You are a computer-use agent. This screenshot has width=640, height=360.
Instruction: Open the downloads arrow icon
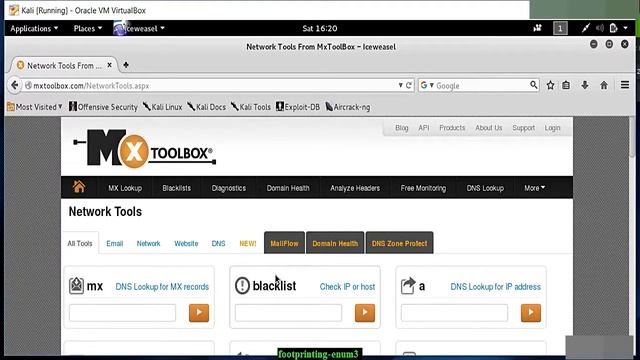(x=584, y=85)
